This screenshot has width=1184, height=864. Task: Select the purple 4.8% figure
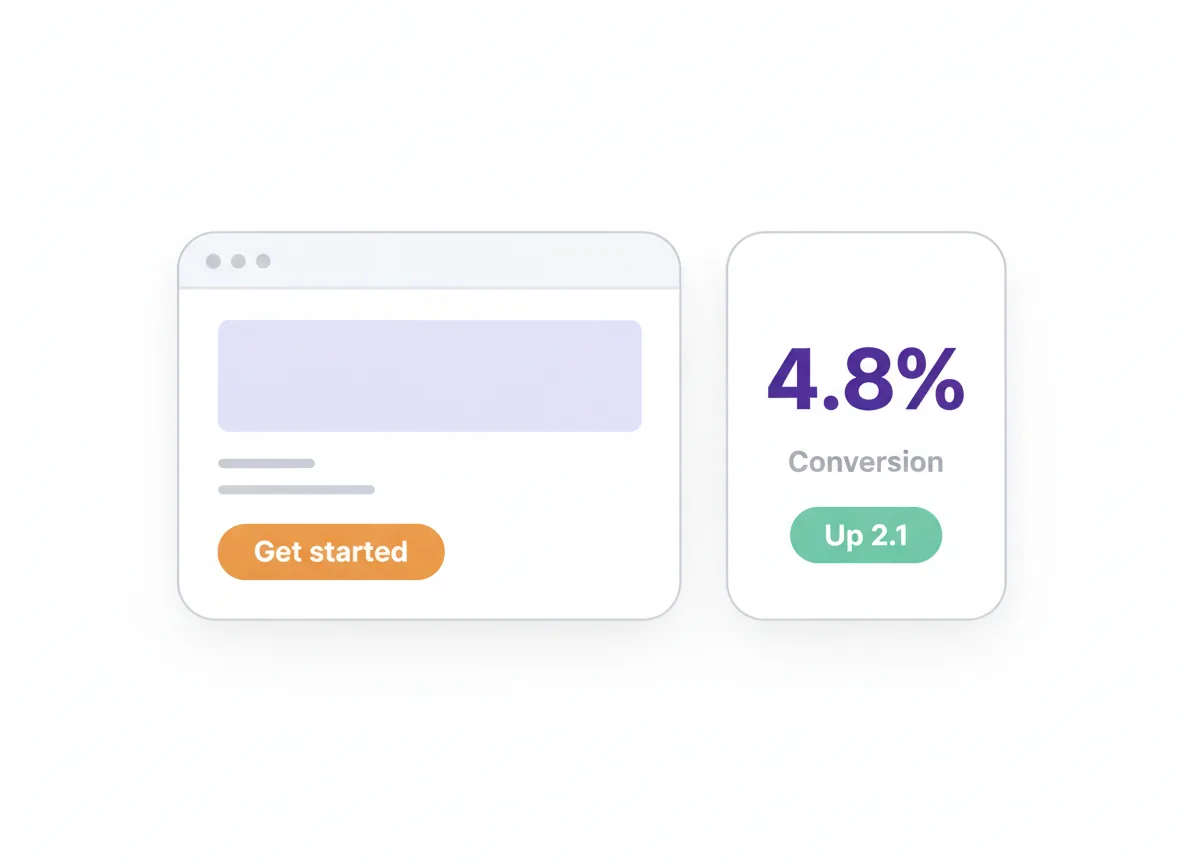tap(866, 379)
